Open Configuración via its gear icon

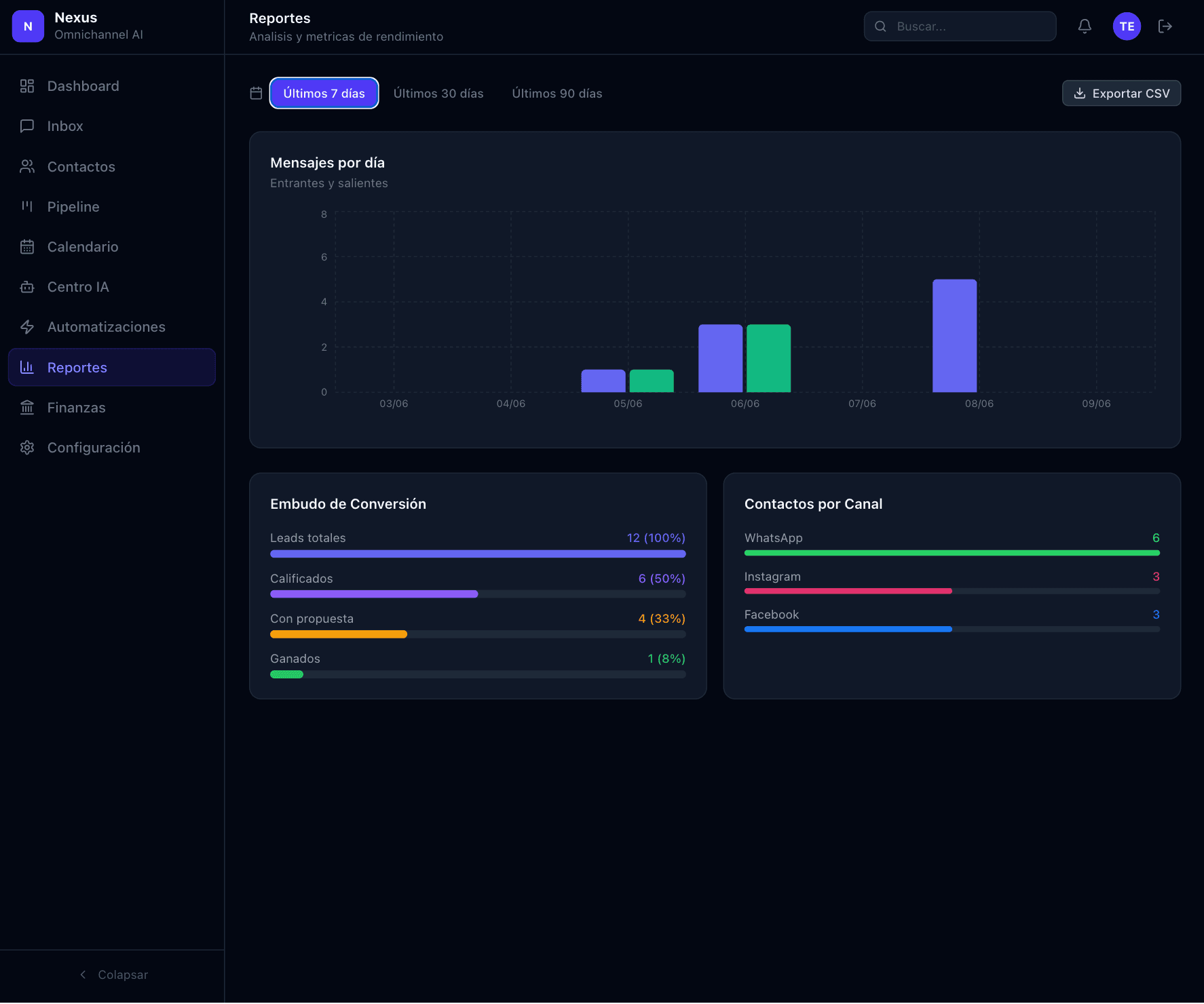[27, 448]
